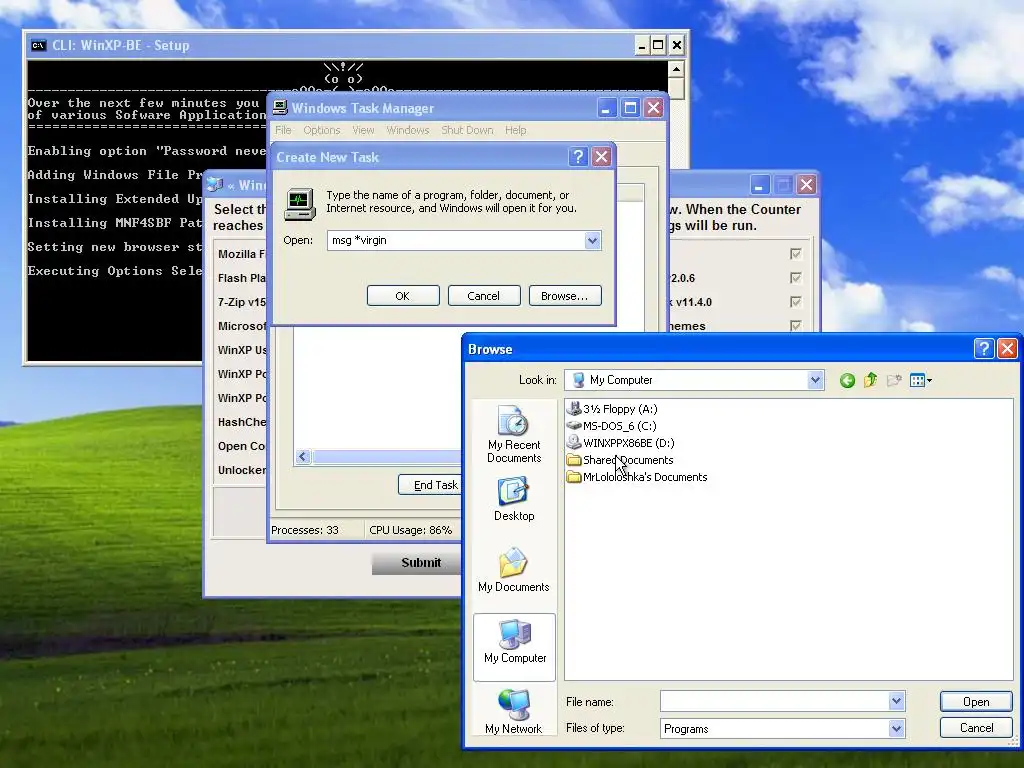The image size is (1024, 768).
Task: Click the File name input field
Action: (x=775, y=701)
